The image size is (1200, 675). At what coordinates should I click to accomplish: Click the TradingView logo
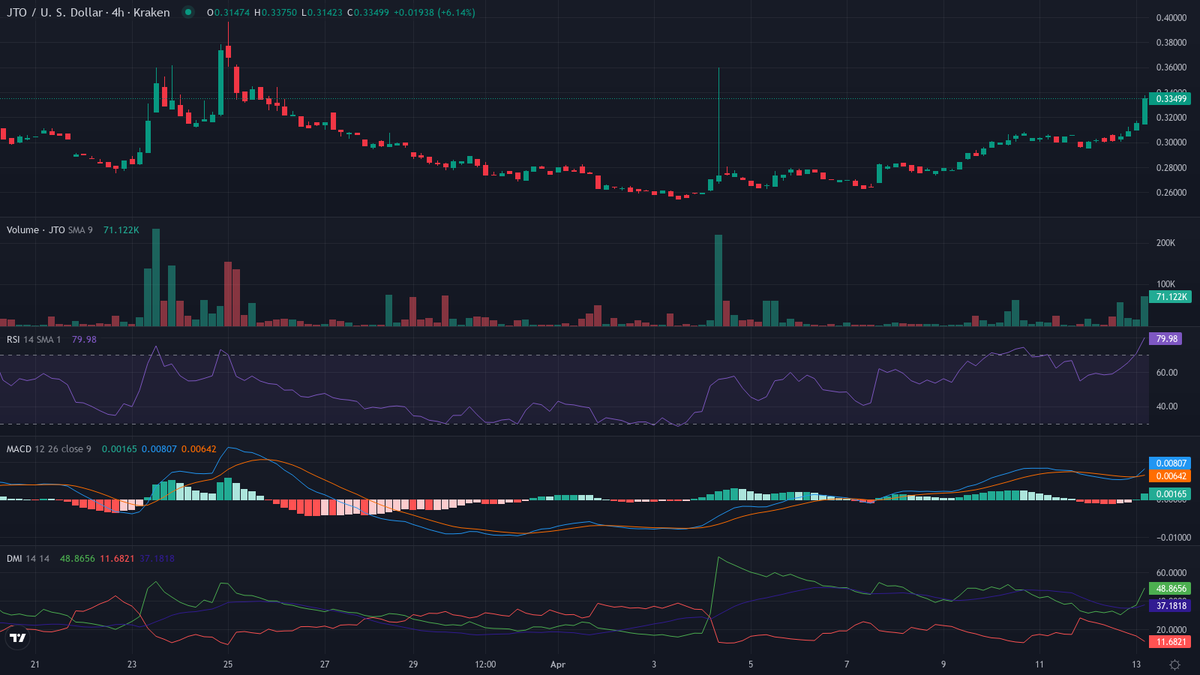pyautogui.click(x=17, y=637)
